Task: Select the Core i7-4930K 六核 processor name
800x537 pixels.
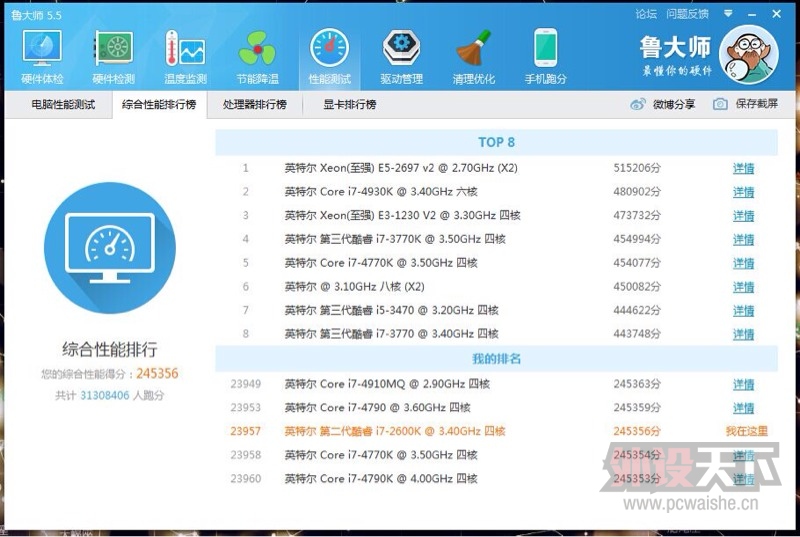Action: click(381, 192)
